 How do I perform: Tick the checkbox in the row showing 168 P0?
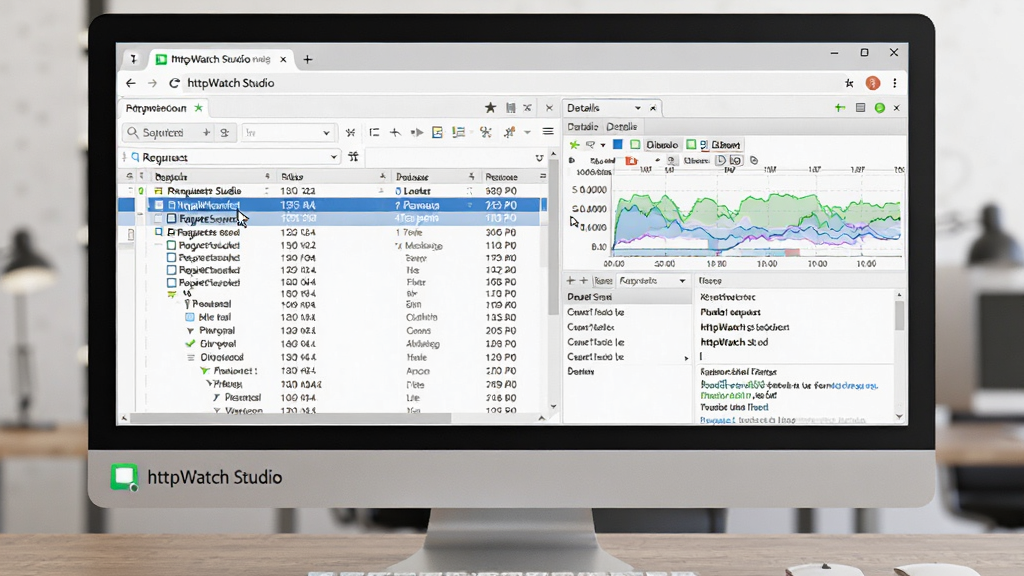pos(171,283)
